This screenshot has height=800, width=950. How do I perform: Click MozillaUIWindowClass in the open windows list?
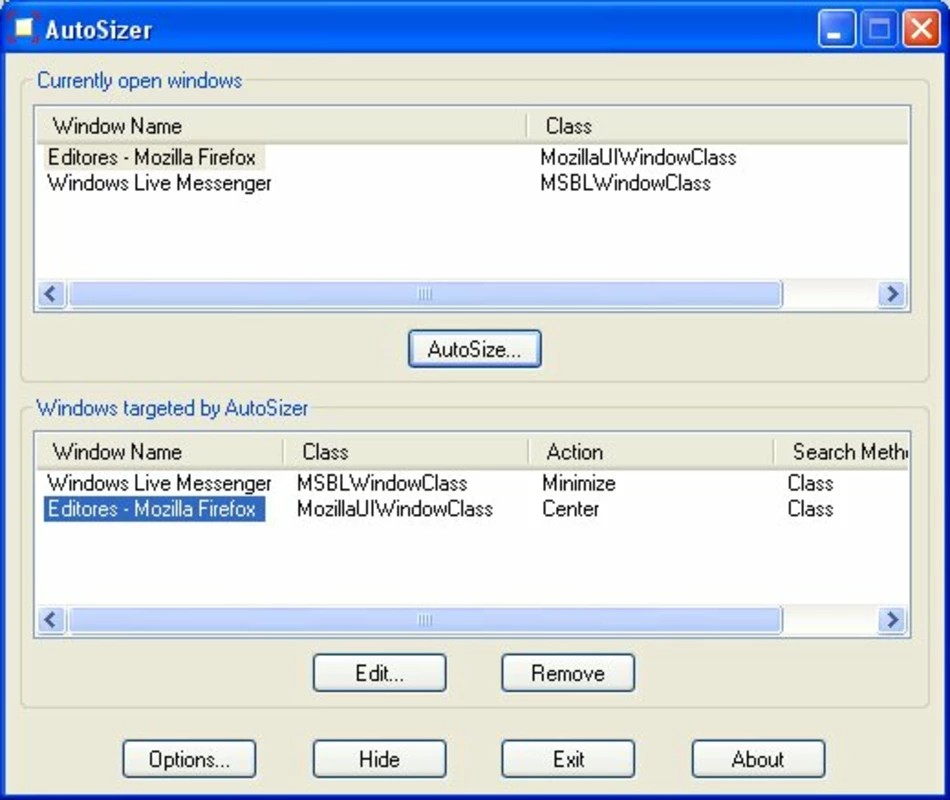tap(638, 158)
